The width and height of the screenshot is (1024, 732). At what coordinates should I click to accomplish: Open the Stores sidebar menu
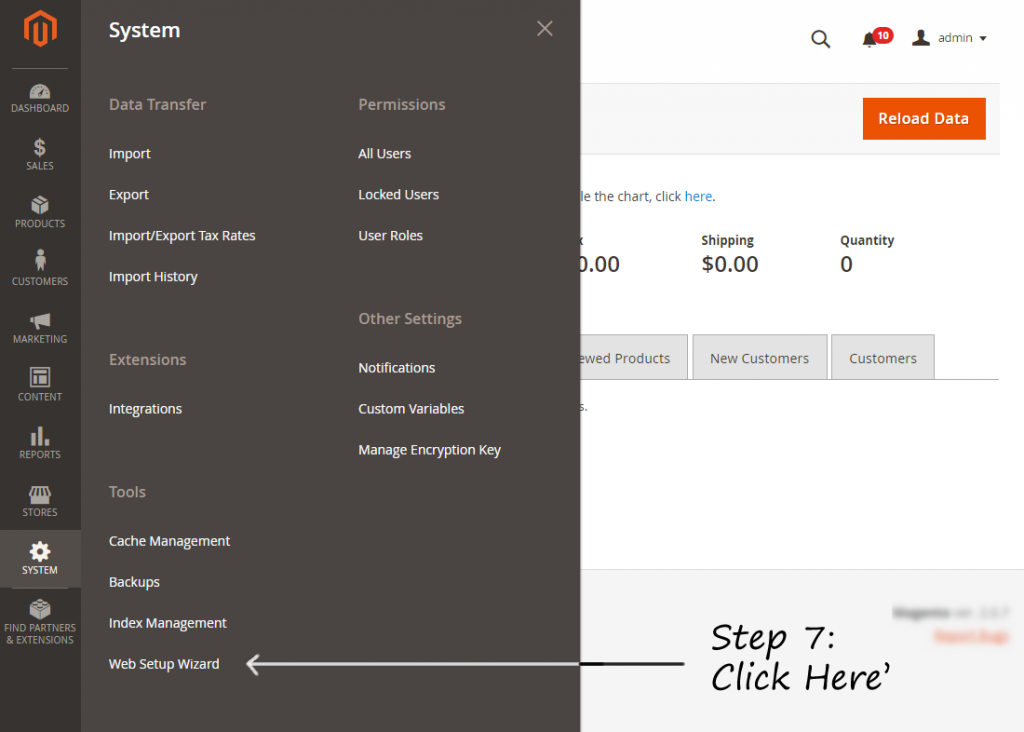pos(40,501)
